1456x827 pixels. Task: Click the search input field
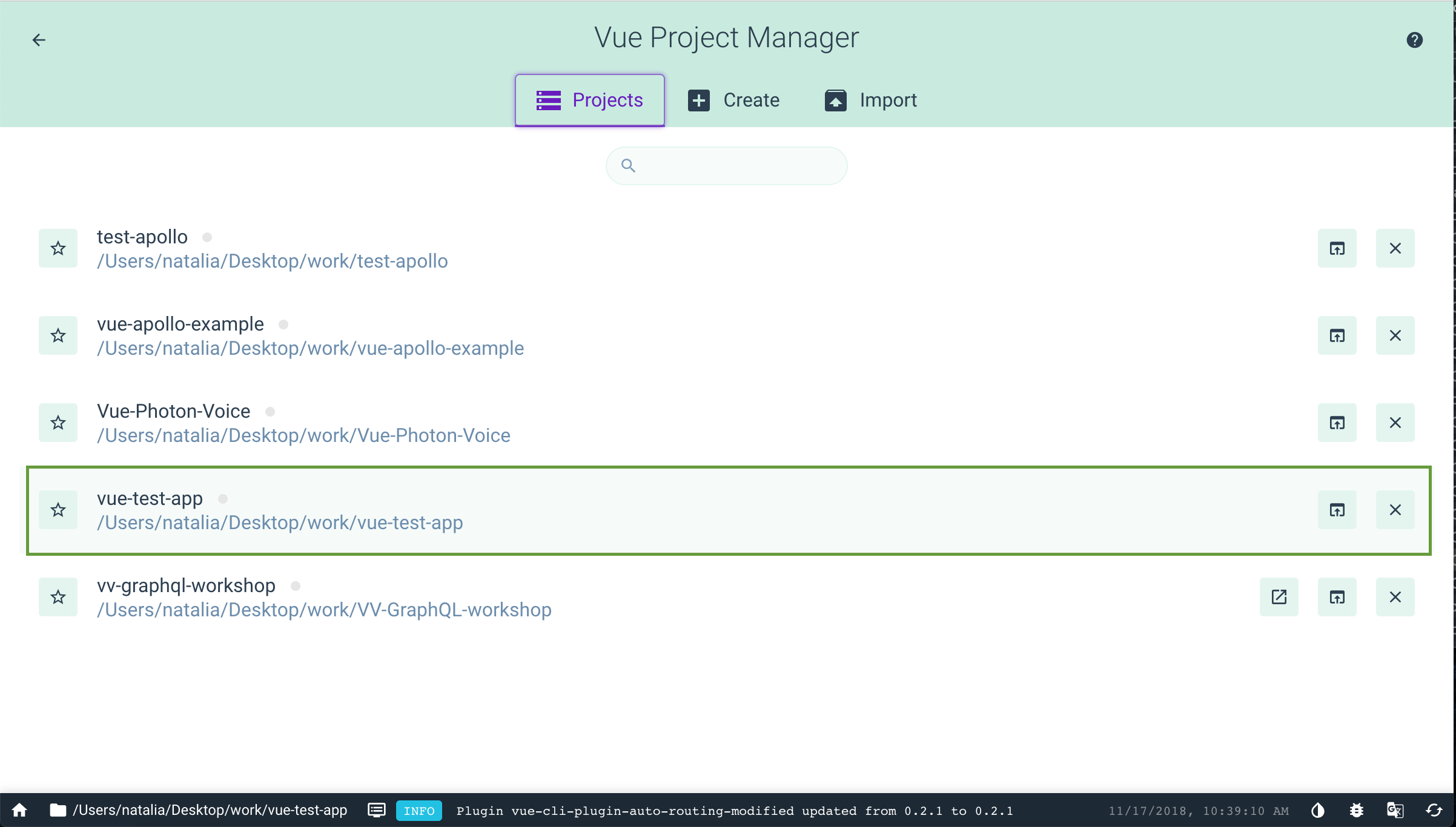click(x=728, y=165)
